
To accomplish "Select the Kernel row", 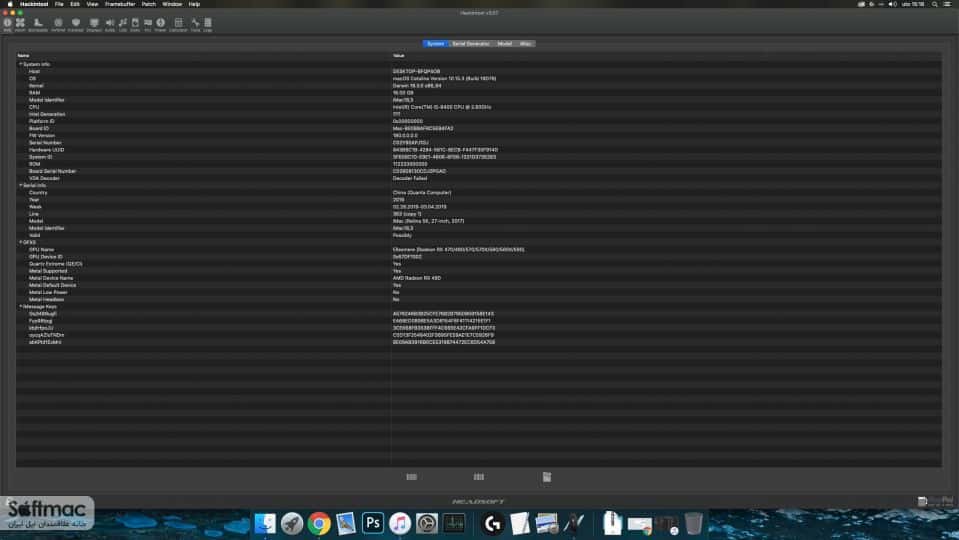I will pyautogui.click(x=479, y=86).
